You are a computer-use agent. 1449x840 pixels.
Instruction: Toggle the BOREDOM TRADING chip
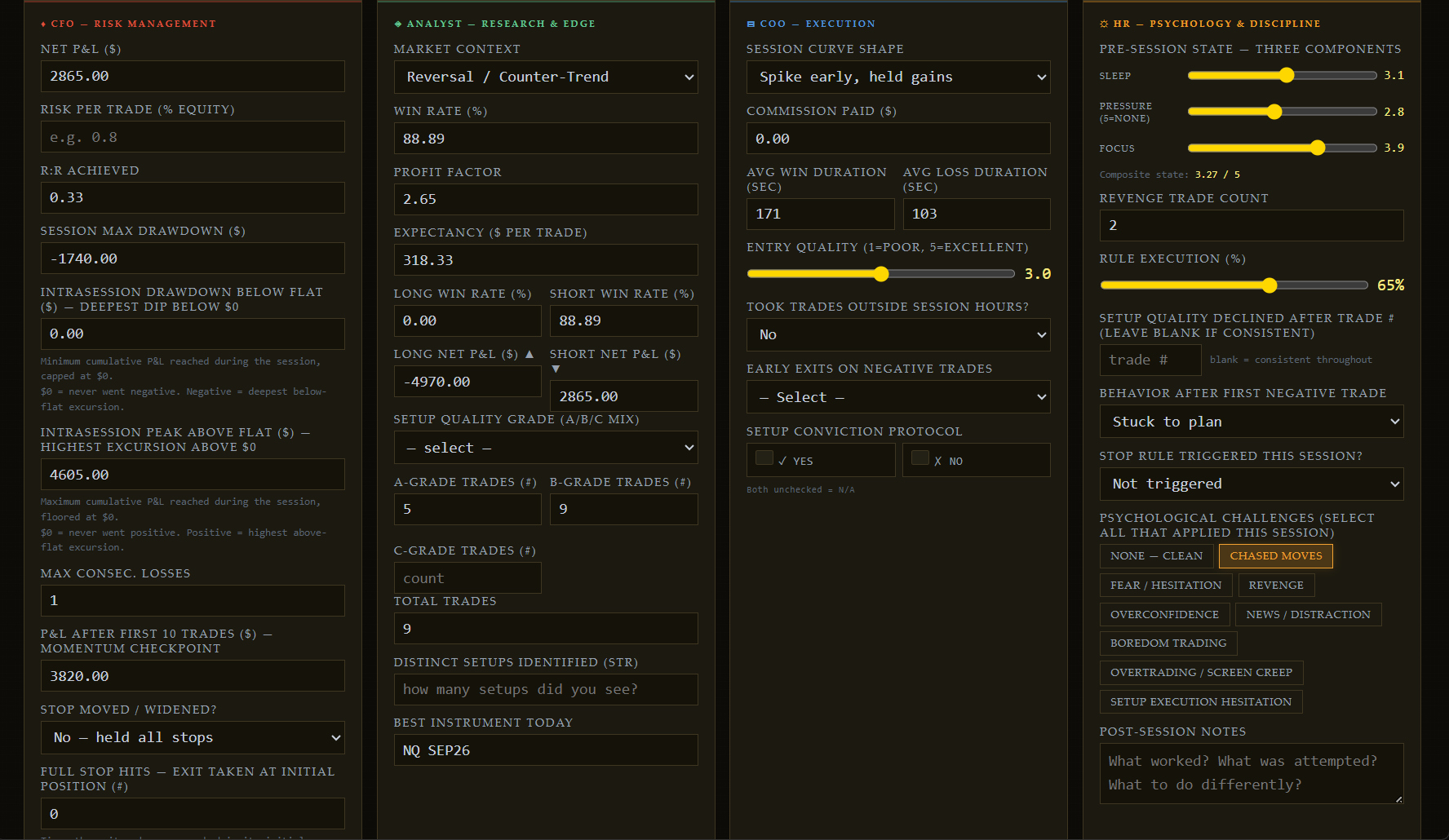(x=1168, y=643)
